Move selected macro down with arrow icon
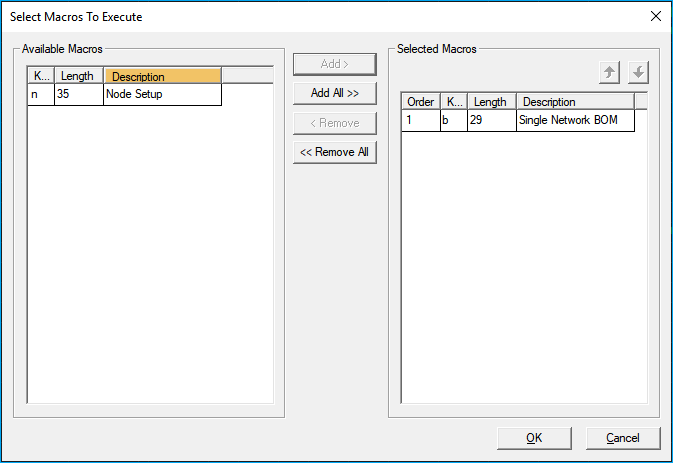The image size is (673, 463). (638, 72)
